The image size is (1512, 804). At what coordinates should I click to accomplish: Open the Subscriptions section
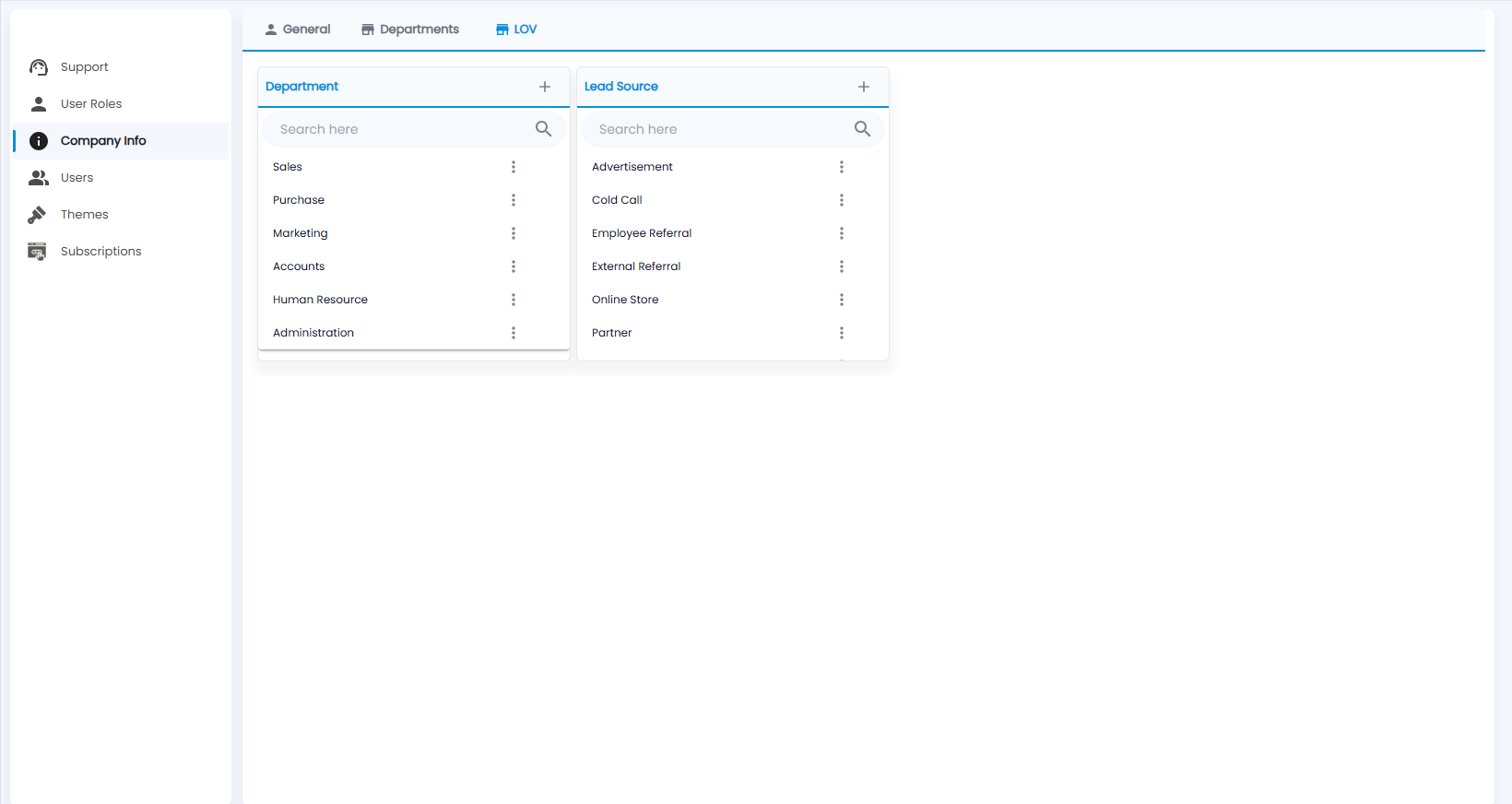(121, 252)
